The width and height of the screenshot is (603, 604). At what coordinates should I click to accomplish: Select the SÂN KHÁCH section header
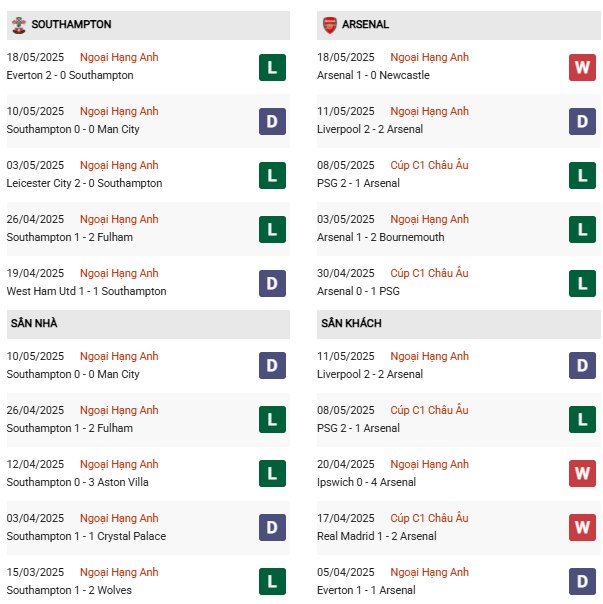coord(351,324)
